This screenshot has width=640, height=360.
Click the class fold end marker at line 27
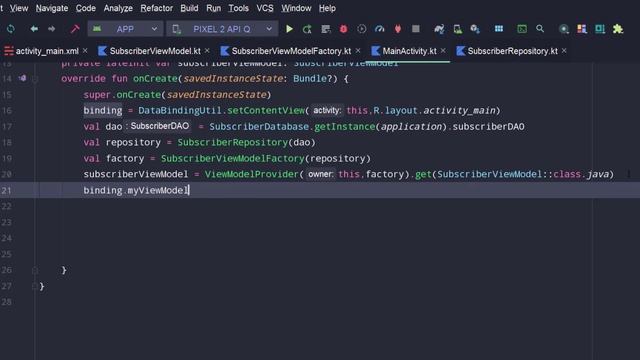point(35,286)
